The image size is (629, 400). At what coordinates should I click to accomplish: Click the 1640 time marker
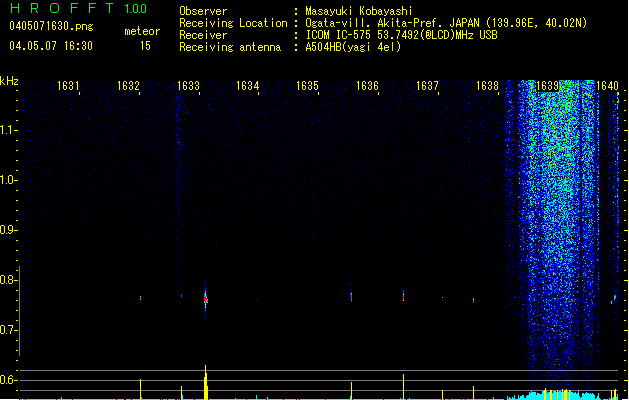point(607,86)
